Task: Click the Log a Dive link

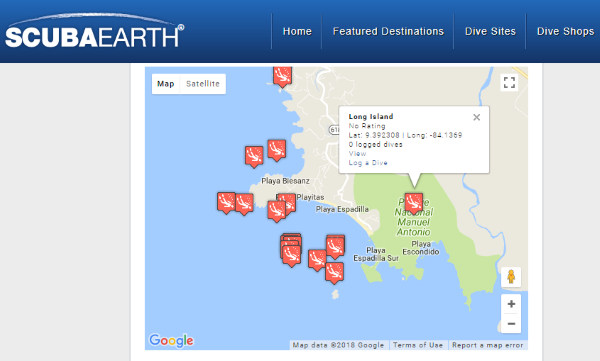Action: pyautogui.click(x=368, y=163)
